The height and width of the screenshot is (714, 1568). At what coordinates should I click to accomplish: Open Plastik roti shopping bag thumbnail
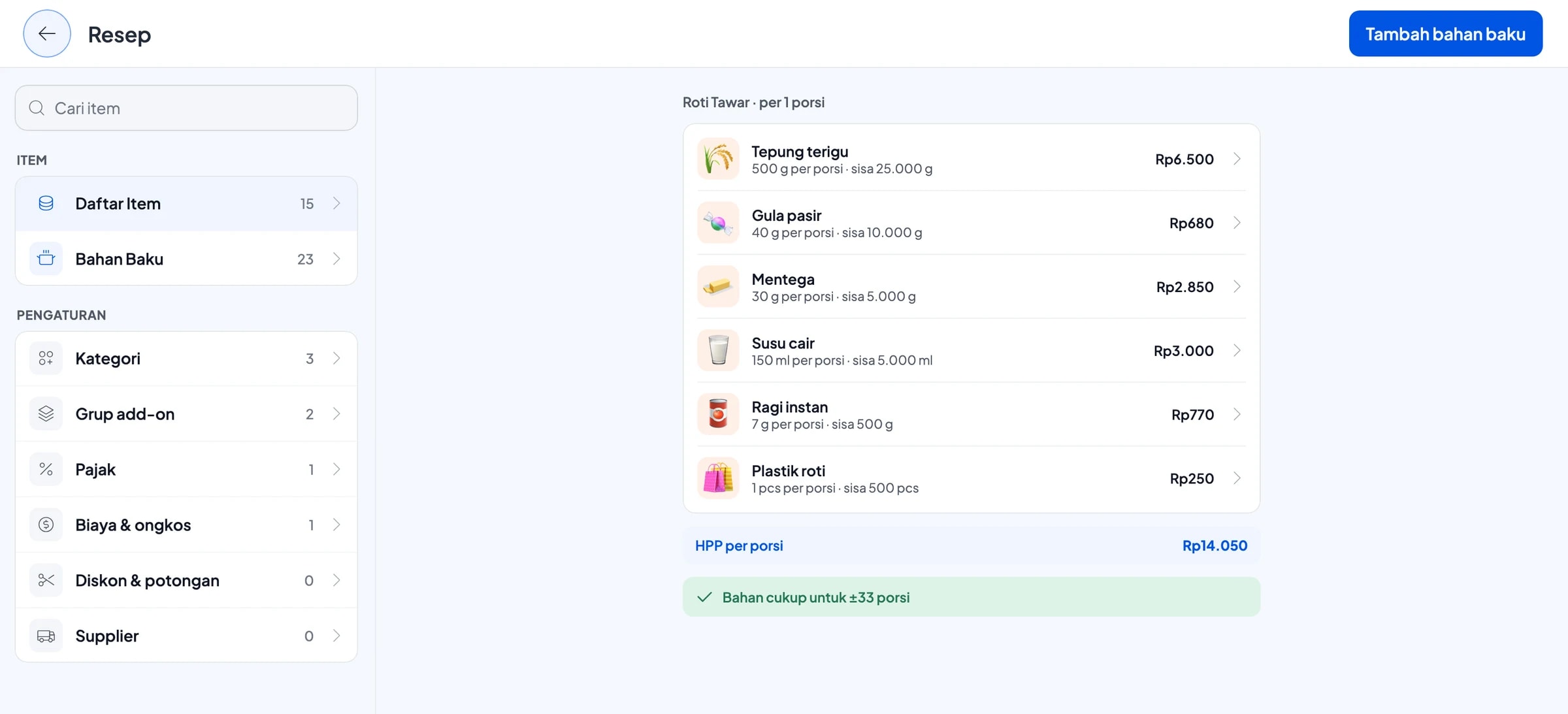(x=718, y=478)
